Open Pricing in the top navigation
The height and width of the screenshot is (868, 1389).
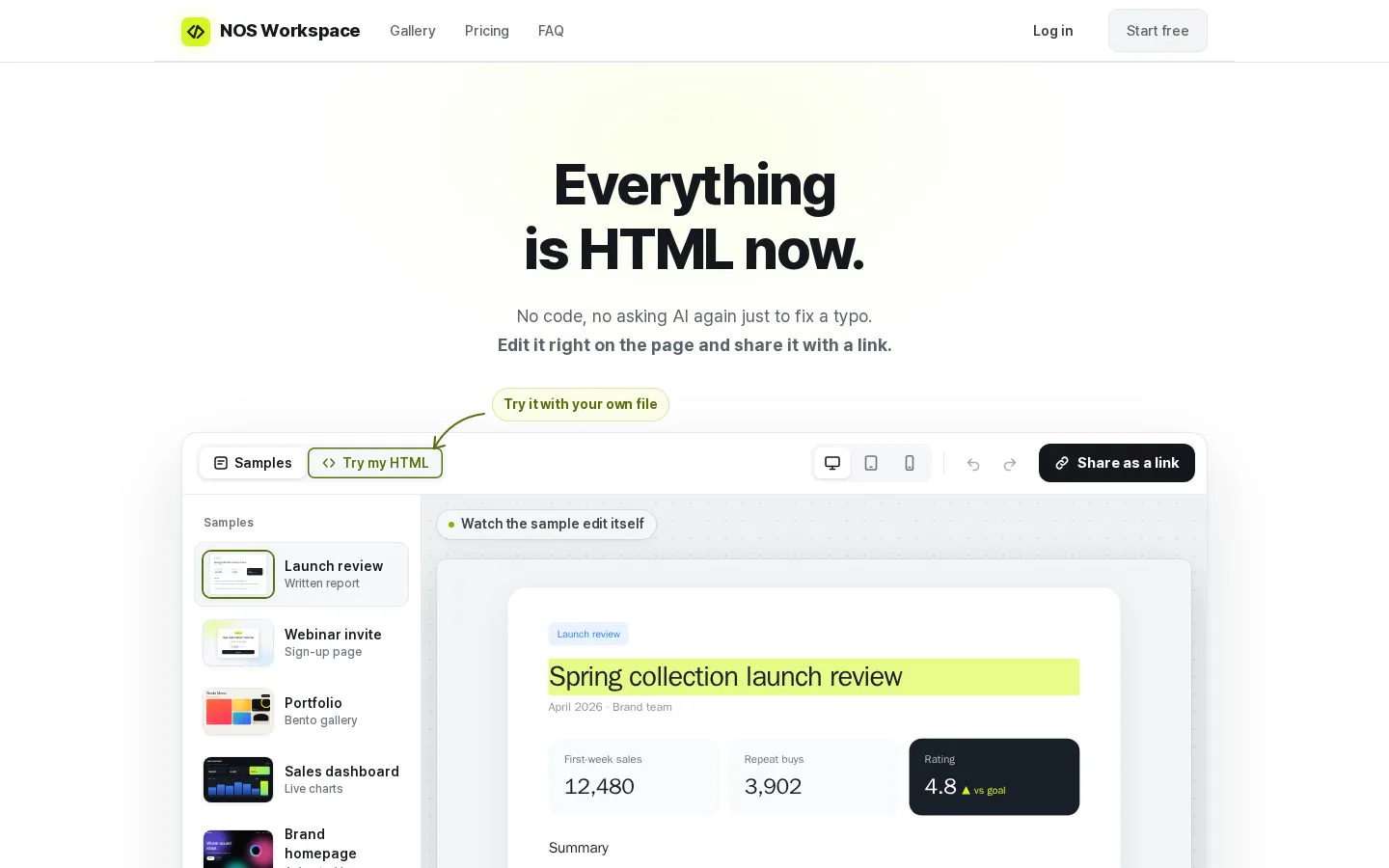pyautogui.click(x=487, y=31)
